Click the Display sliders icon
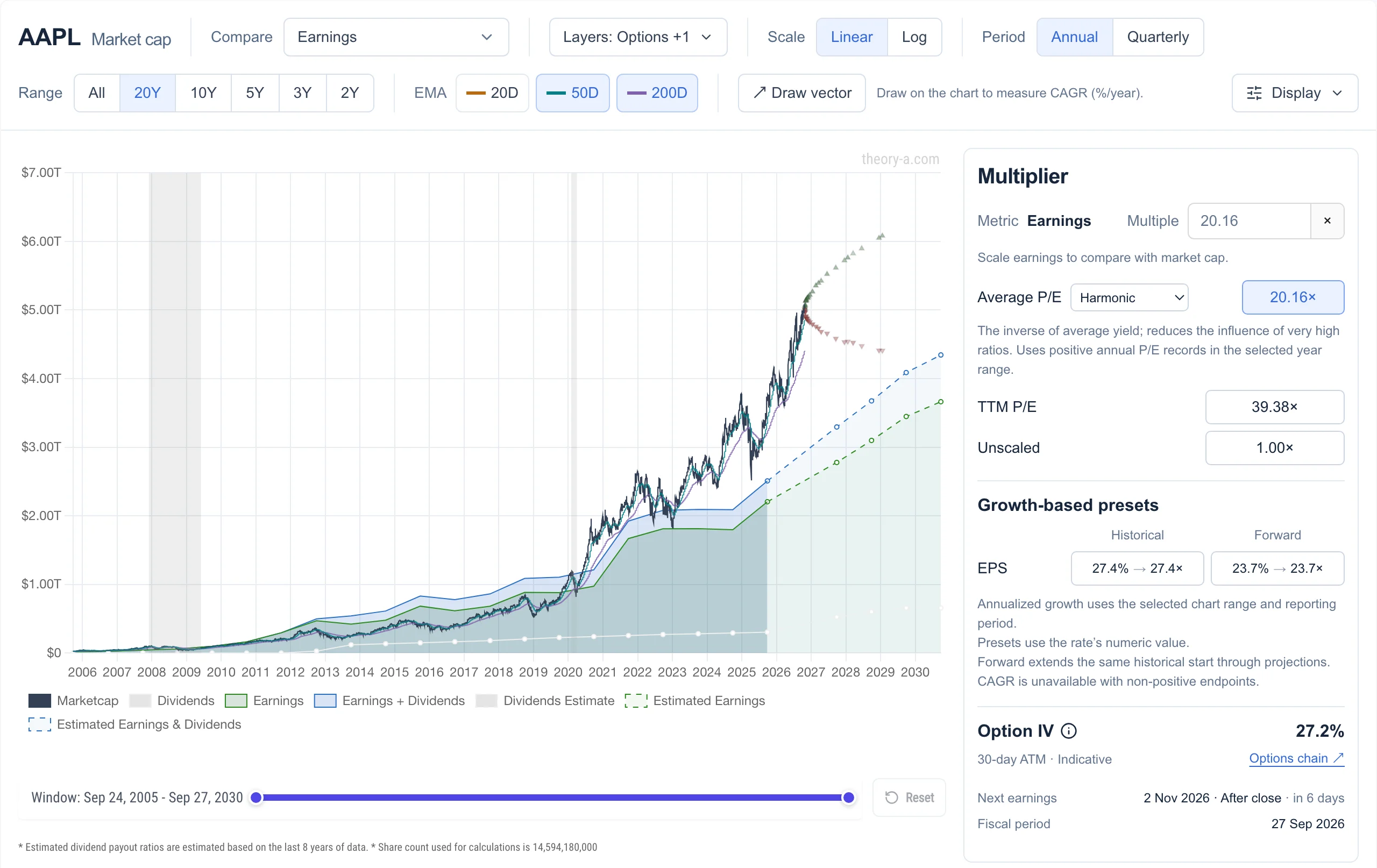 pos(1254,93)
